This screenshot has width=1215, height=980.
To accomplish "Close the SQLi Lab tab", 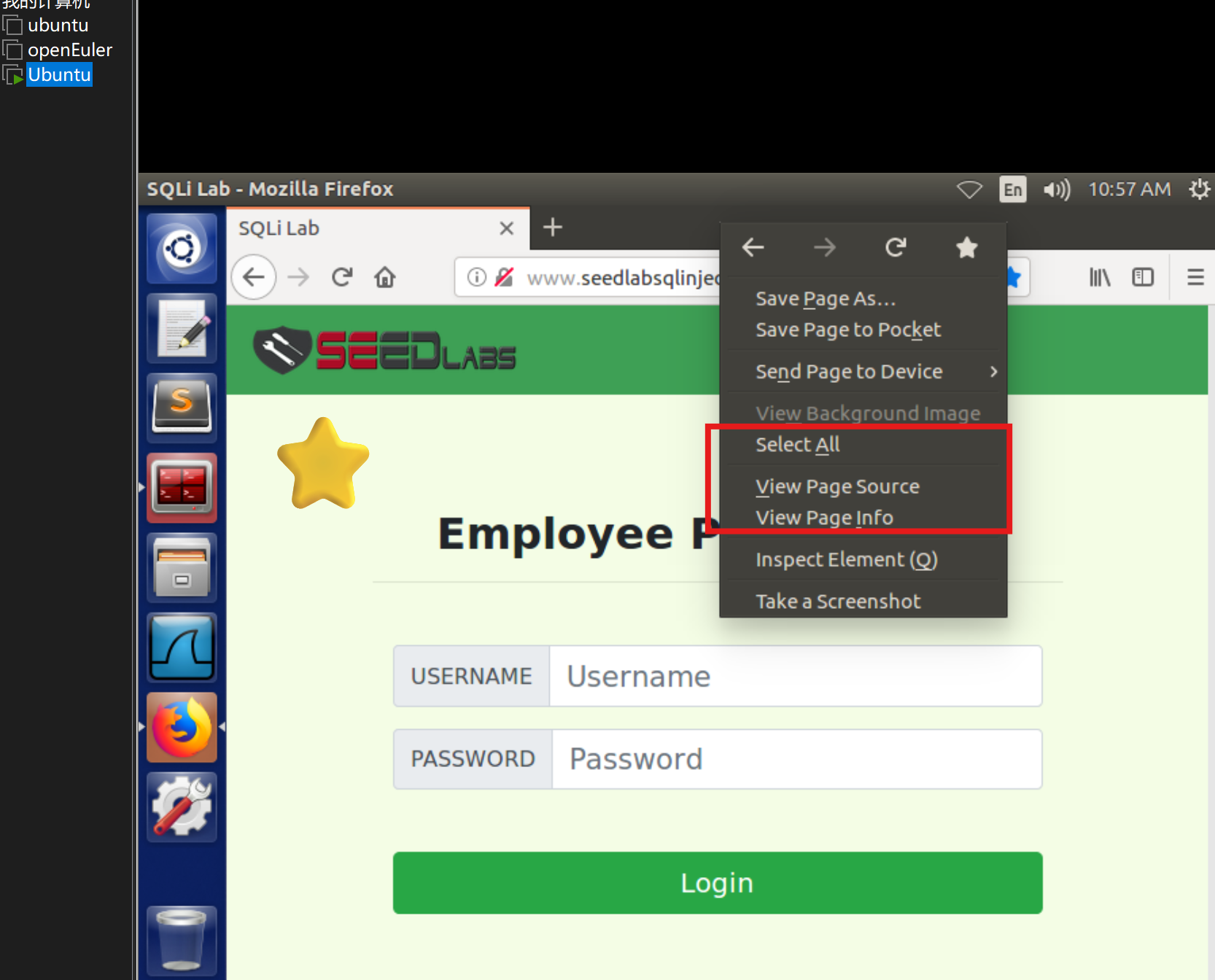I will click(507, 228).
